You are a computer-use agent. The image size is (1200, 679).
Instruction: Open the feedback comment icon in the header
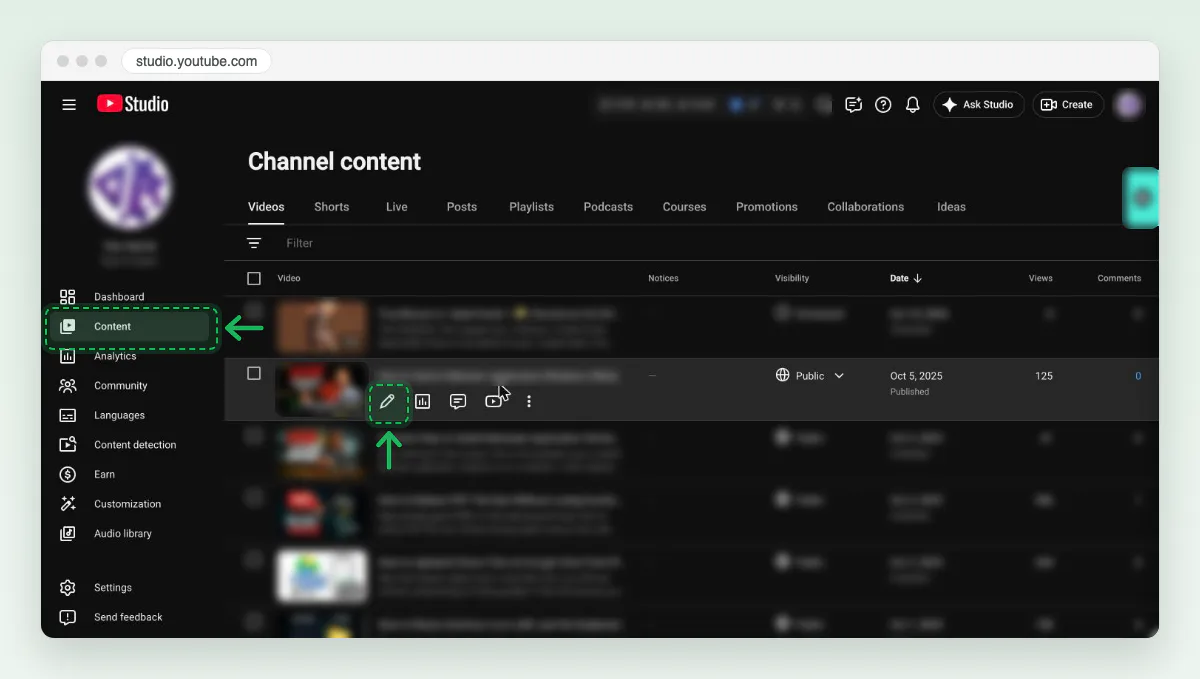853,104
